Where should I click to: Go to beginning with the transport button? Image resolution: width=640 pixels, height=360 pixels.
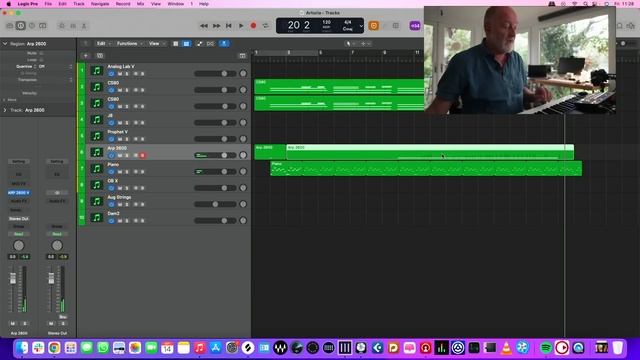pos(229,26)
